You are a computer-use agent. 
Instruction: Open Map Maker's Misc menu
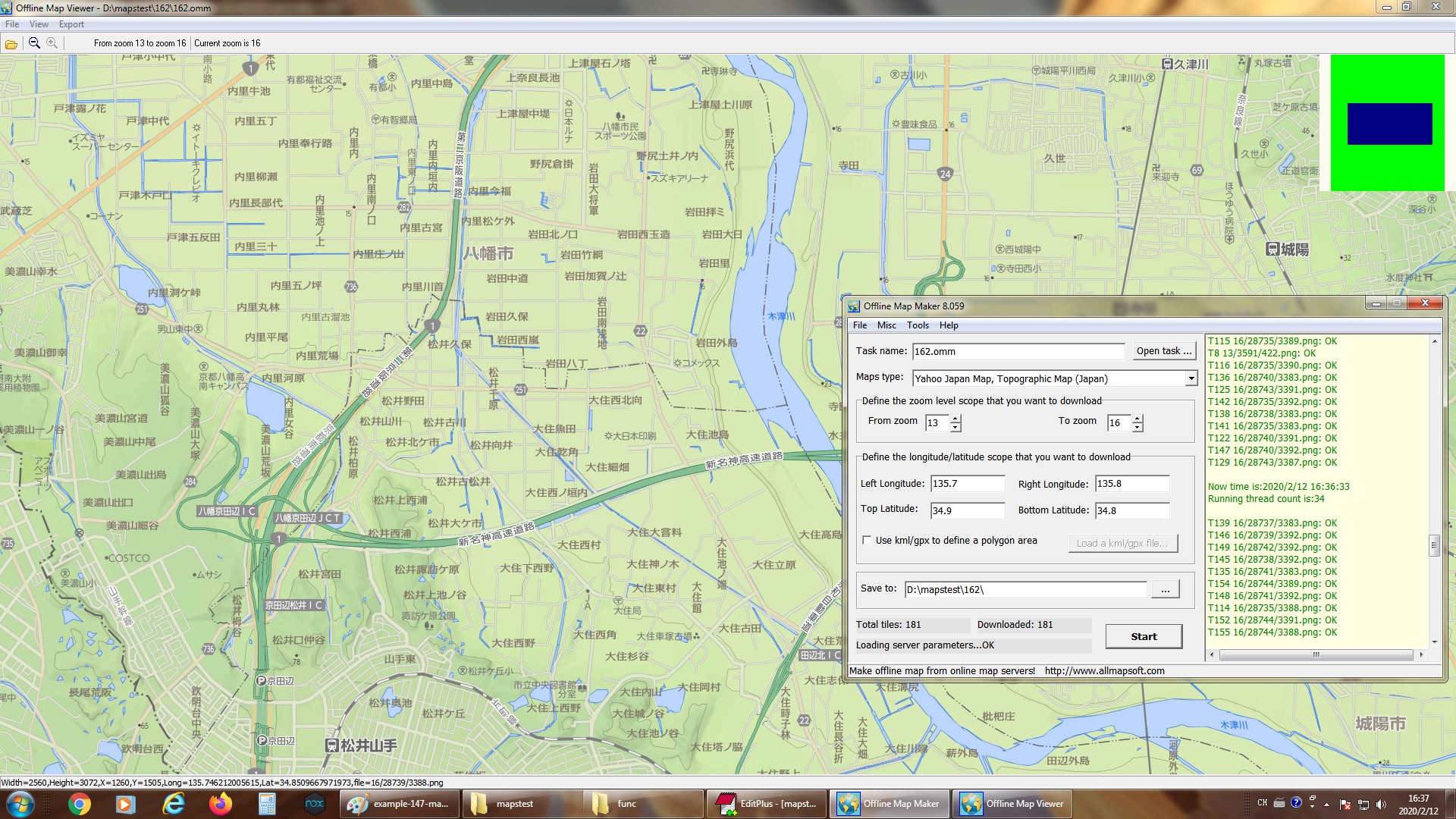[886, 325]
